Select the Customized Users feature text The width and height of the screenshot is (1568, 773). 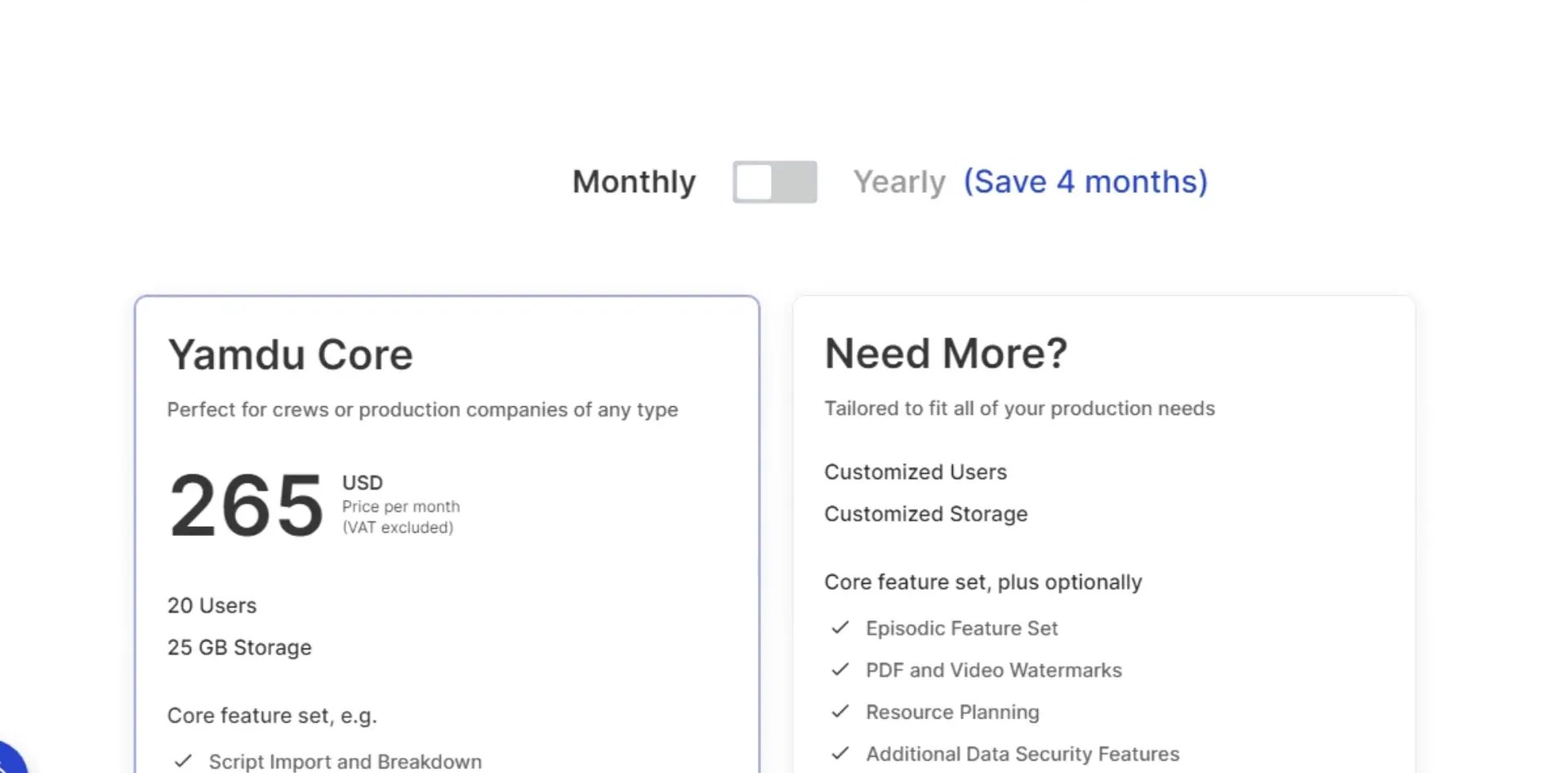coord(915,471)
